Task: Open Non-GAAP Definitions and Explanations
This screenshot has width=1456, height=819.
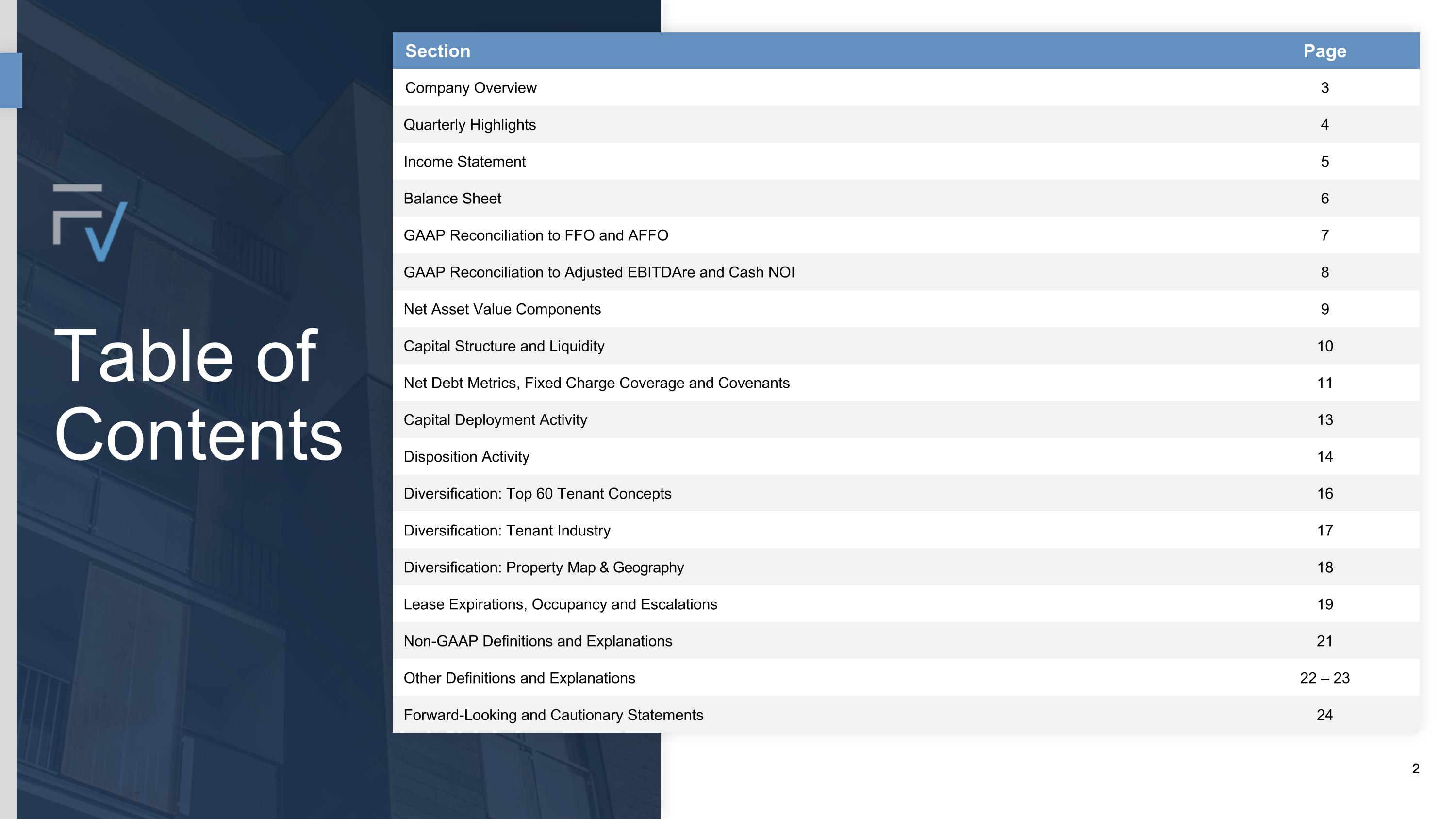Action: [538, 641]
